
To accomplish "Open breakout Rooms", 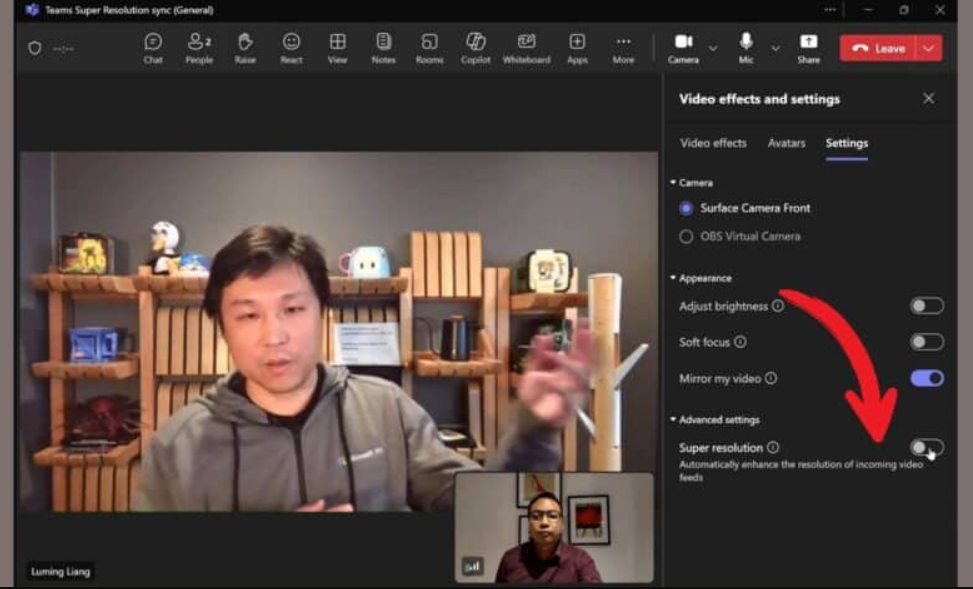I will (429, 48).
